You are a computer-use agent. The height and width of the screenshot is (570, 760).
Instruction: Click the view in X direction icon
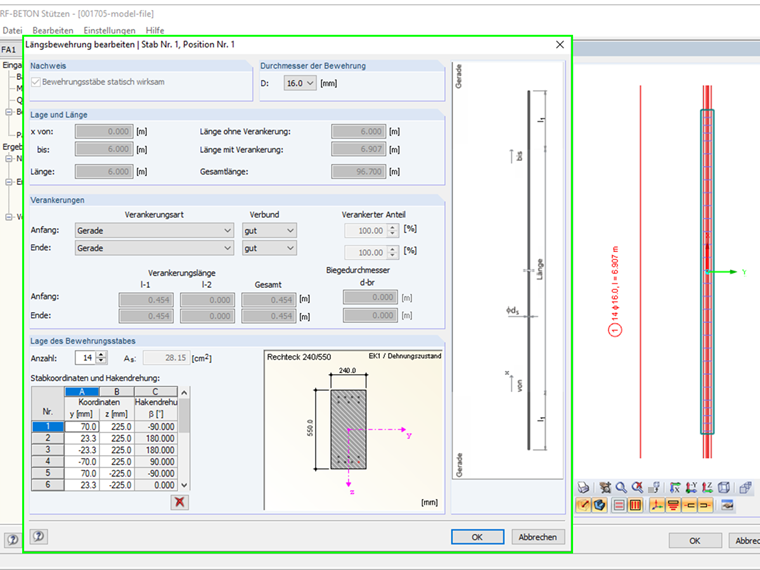pyautogui.click(x=675, y=488)
